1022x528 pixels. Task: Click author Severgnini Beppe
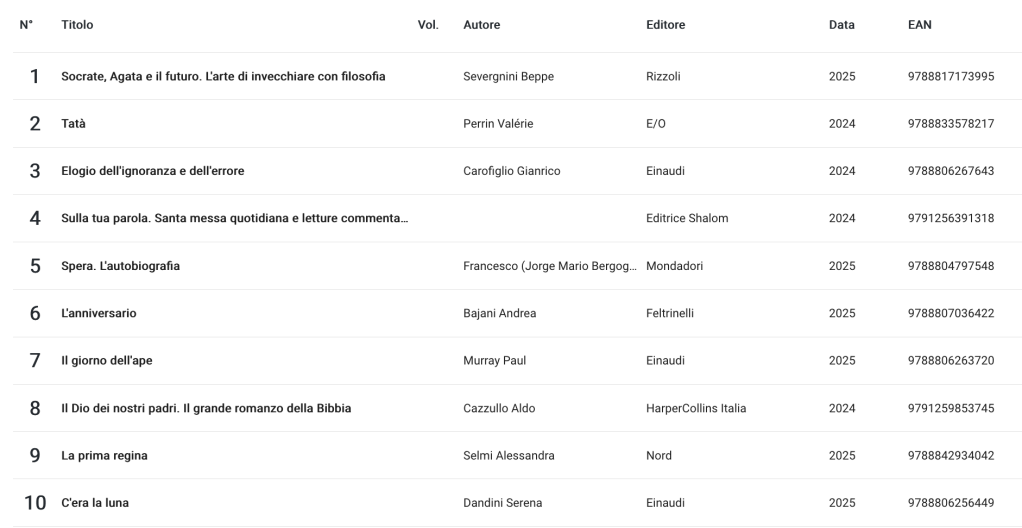(x=509, y=77)
